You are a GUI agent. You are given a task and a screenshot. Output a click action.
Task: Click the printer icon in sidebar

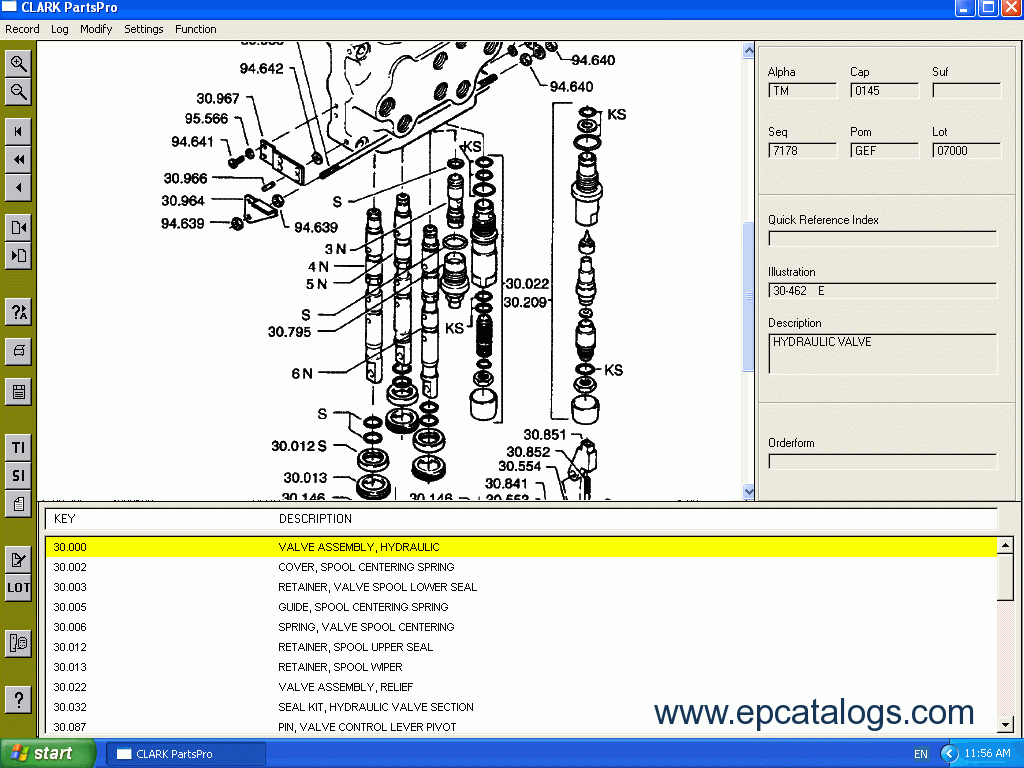(x=18, y=352)
